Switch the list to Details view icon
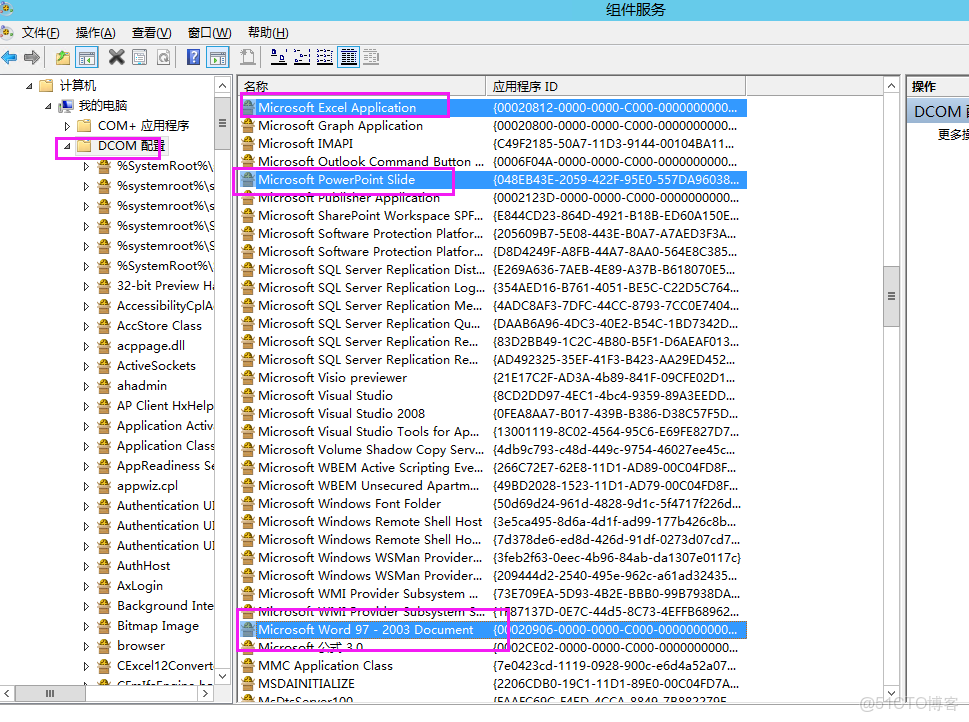The image size is (969, 722). 347,57
